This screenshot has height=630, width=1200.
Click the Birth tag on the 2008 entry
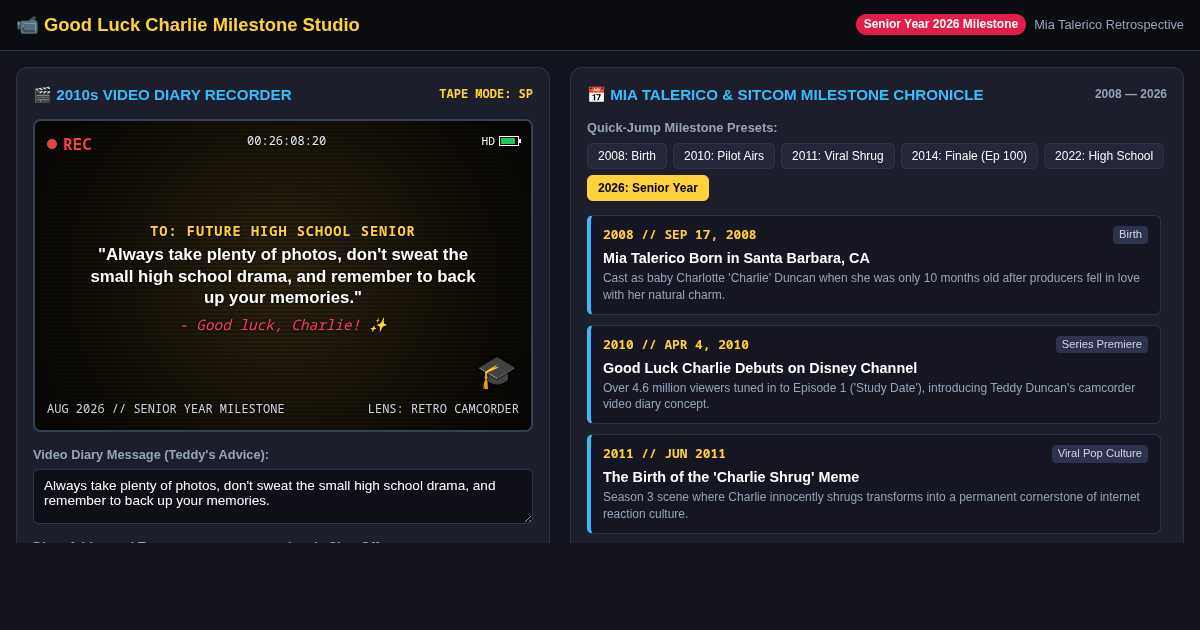1130,235
